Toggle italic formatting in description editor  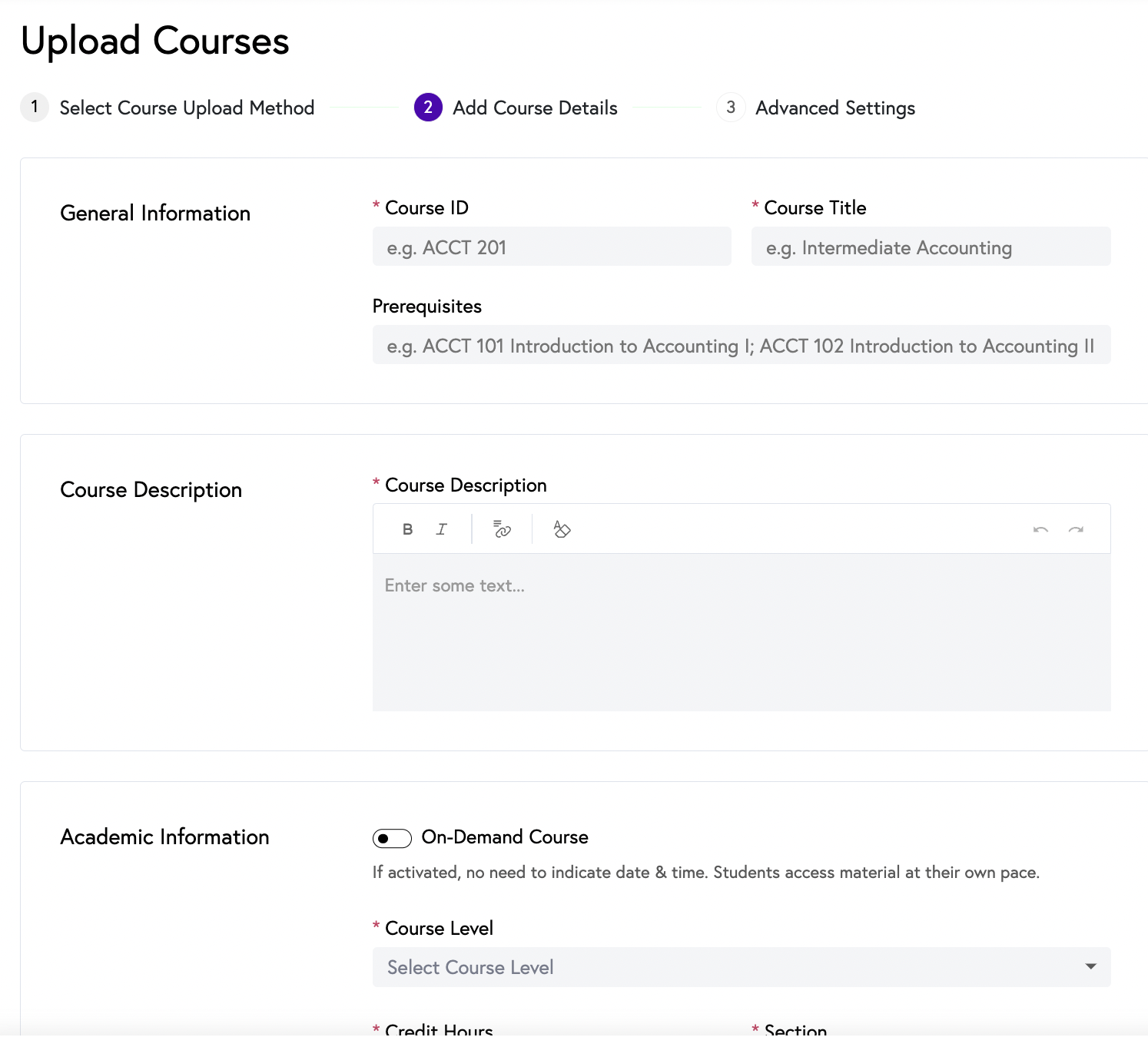(x=442, y=529)
